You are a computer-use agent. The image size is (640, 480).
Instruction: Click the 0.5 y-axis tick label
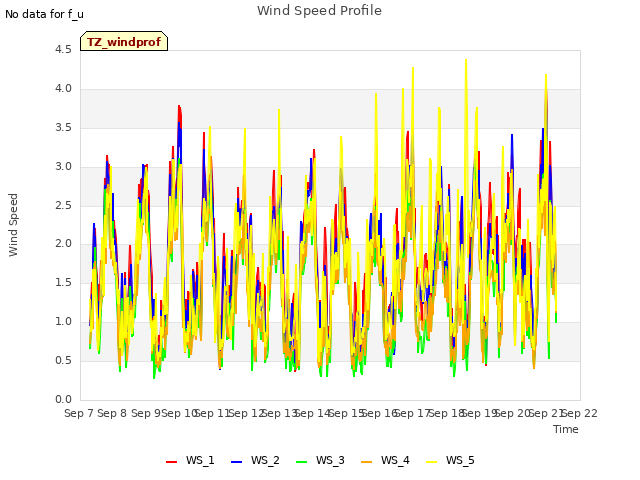pyautogui.click(x=63, y=360)
